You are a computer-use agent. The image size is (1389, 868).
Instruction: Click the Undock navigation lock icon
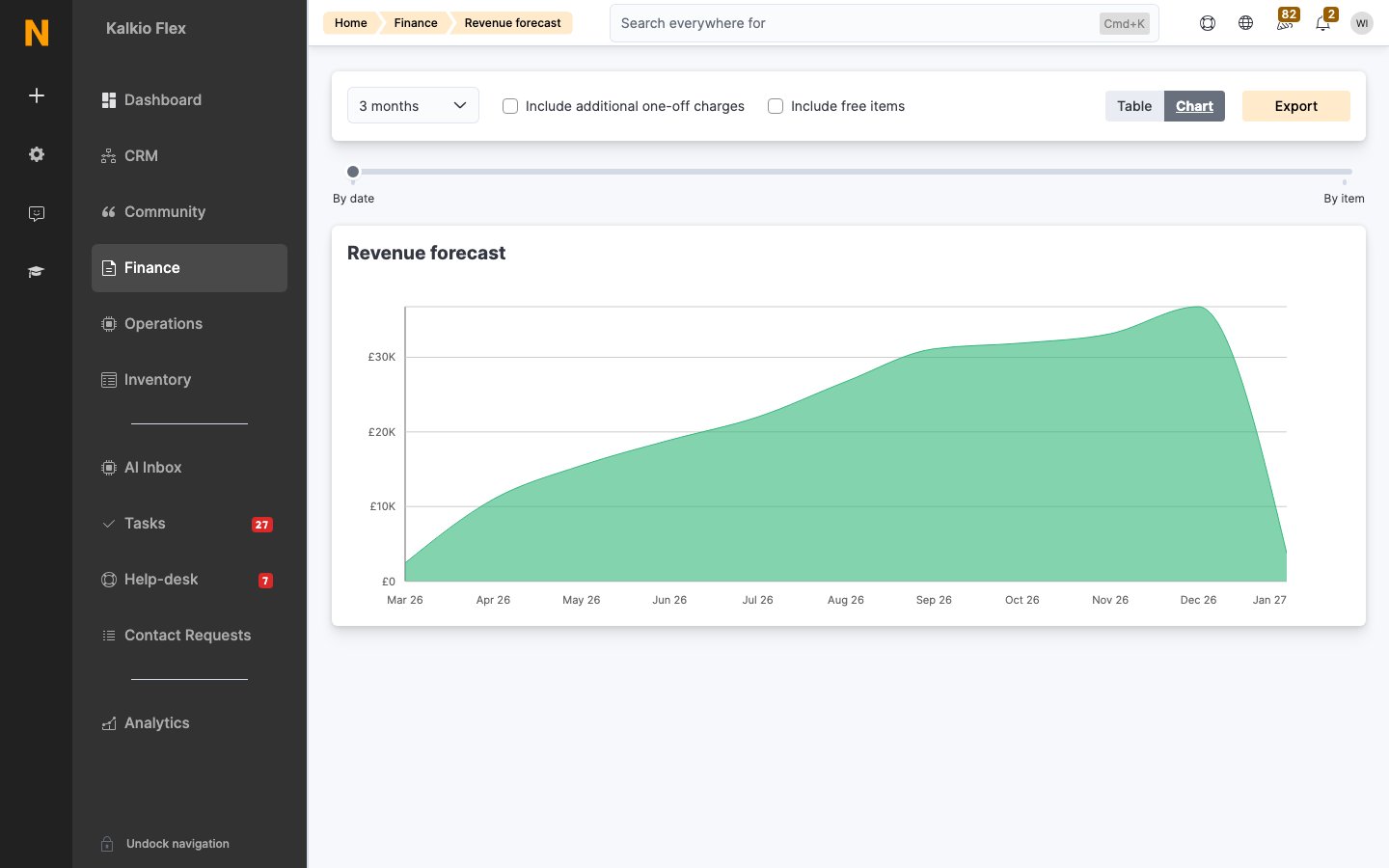pos(107,844)
